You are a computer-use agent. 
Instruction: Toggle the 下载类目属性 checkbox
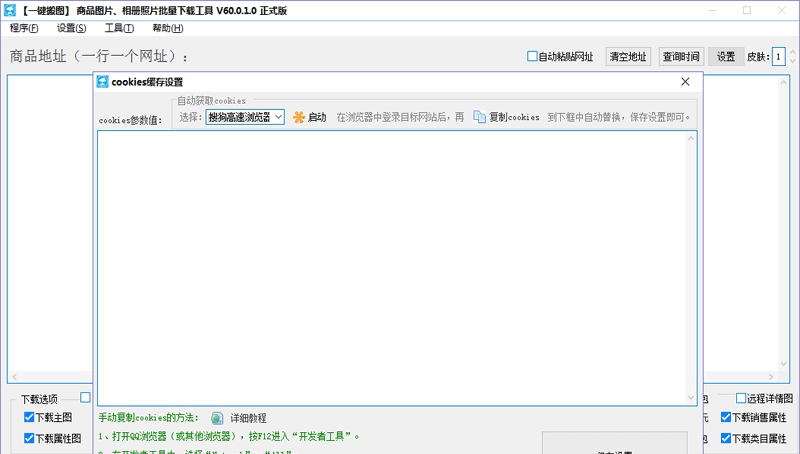click(x=726, y=438)
